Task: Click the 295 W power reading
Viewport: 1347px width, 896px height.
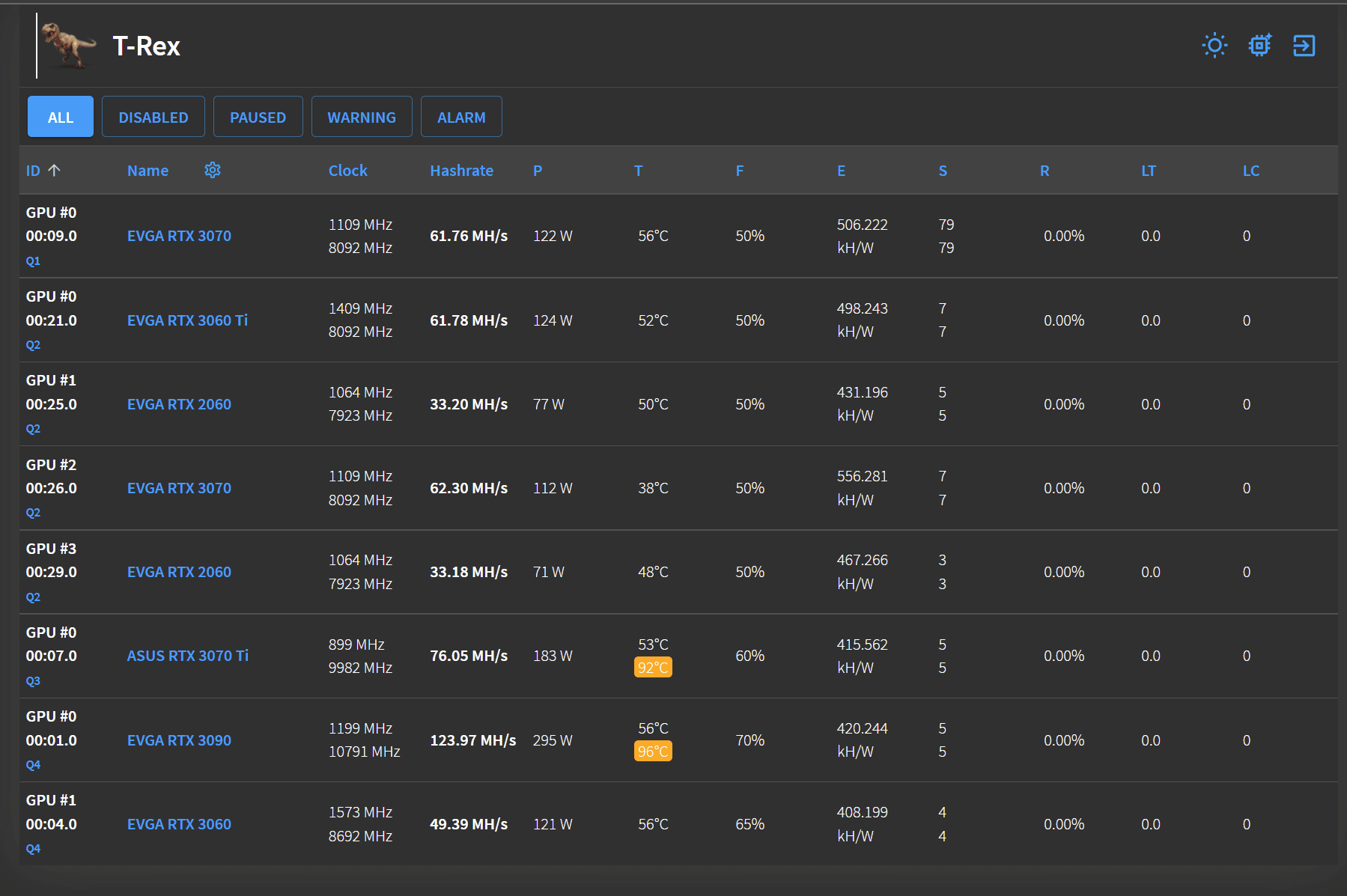Action: click(x=553, y=740)
